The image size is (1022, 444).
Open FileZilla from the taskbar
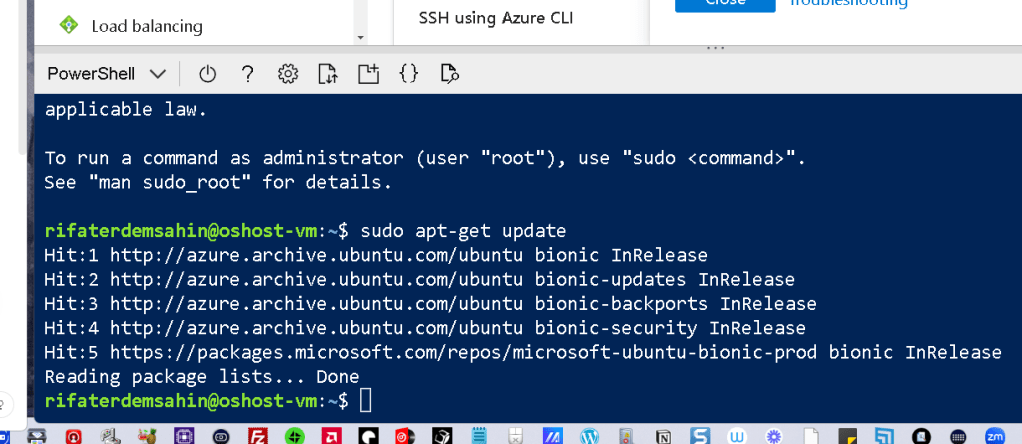pyautogui.click(x=259, y=436)
